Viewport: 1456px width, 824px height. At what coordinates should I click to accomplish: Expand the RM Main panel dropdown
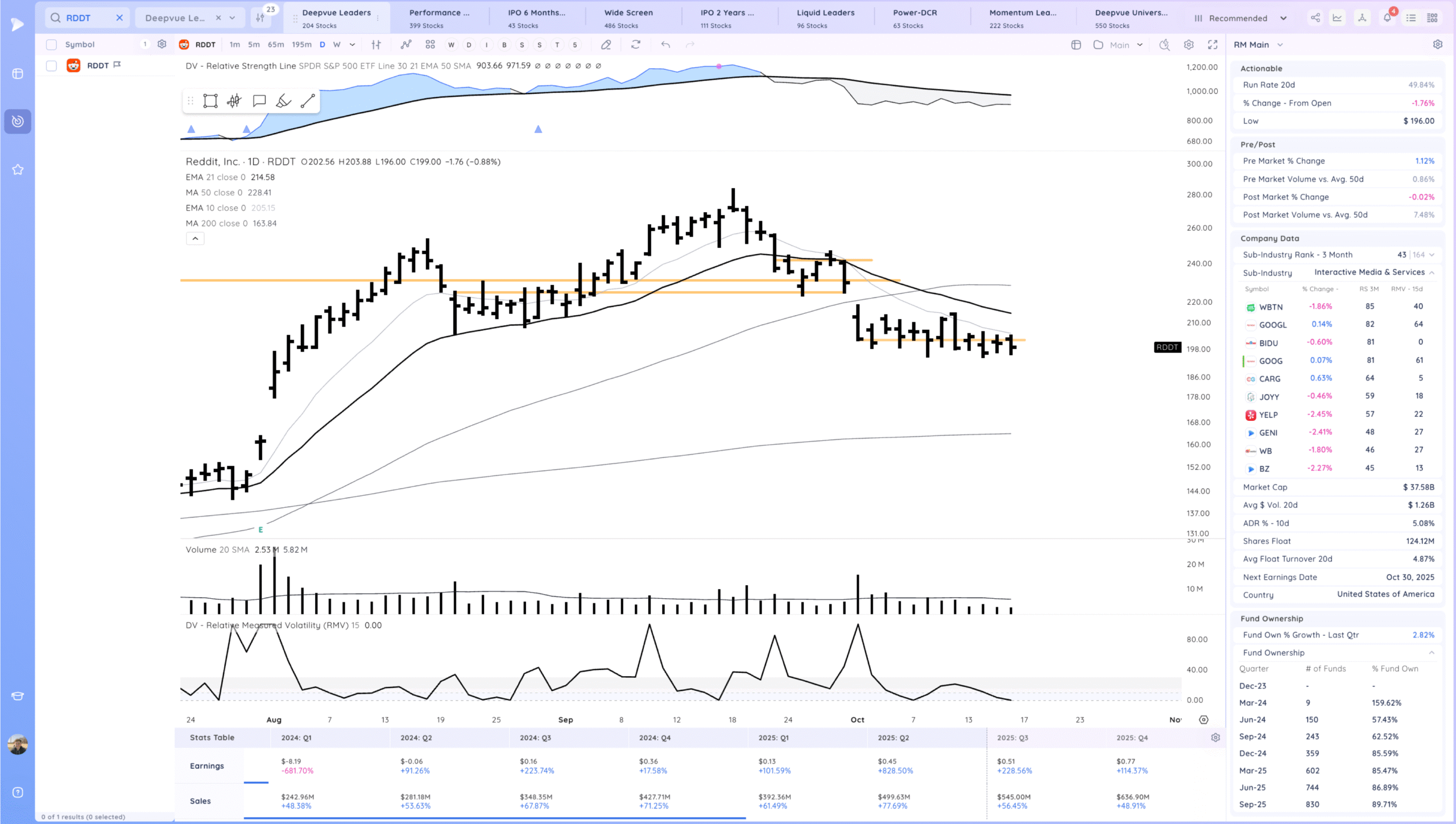coord(1280,44)
